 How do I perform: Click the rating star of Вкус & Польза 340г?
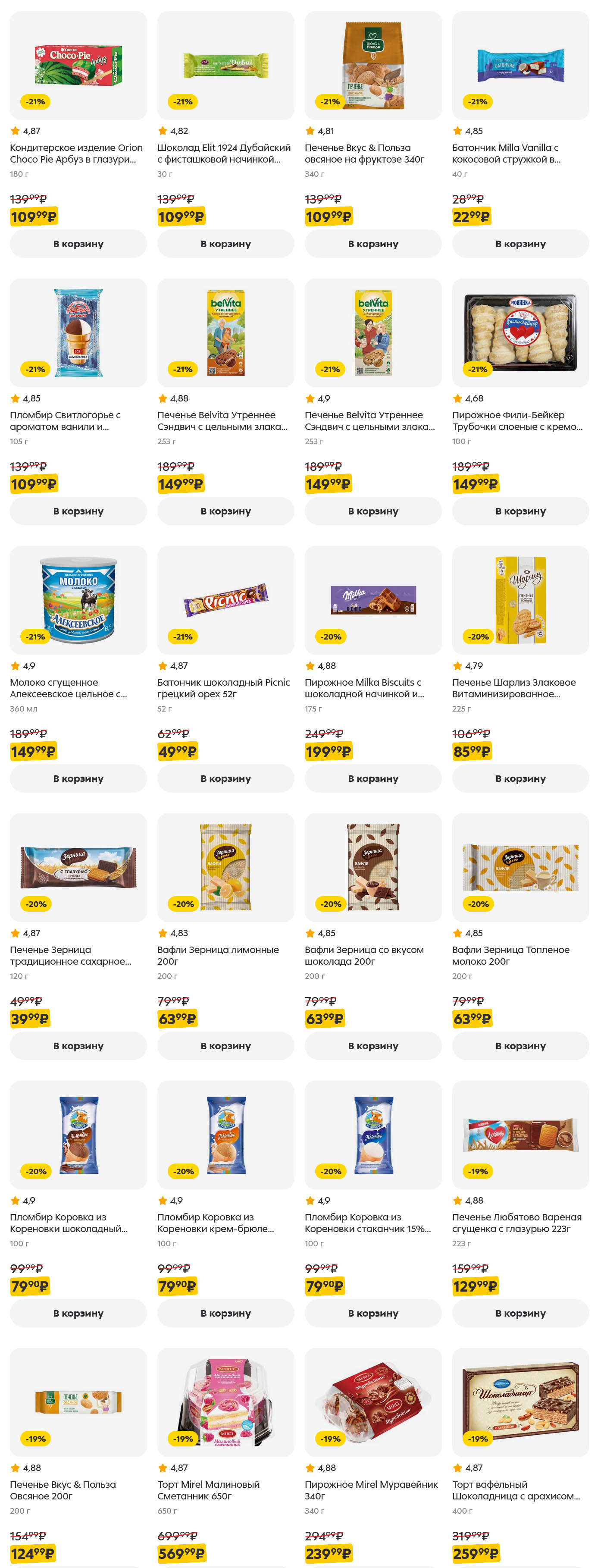(310, 131)
